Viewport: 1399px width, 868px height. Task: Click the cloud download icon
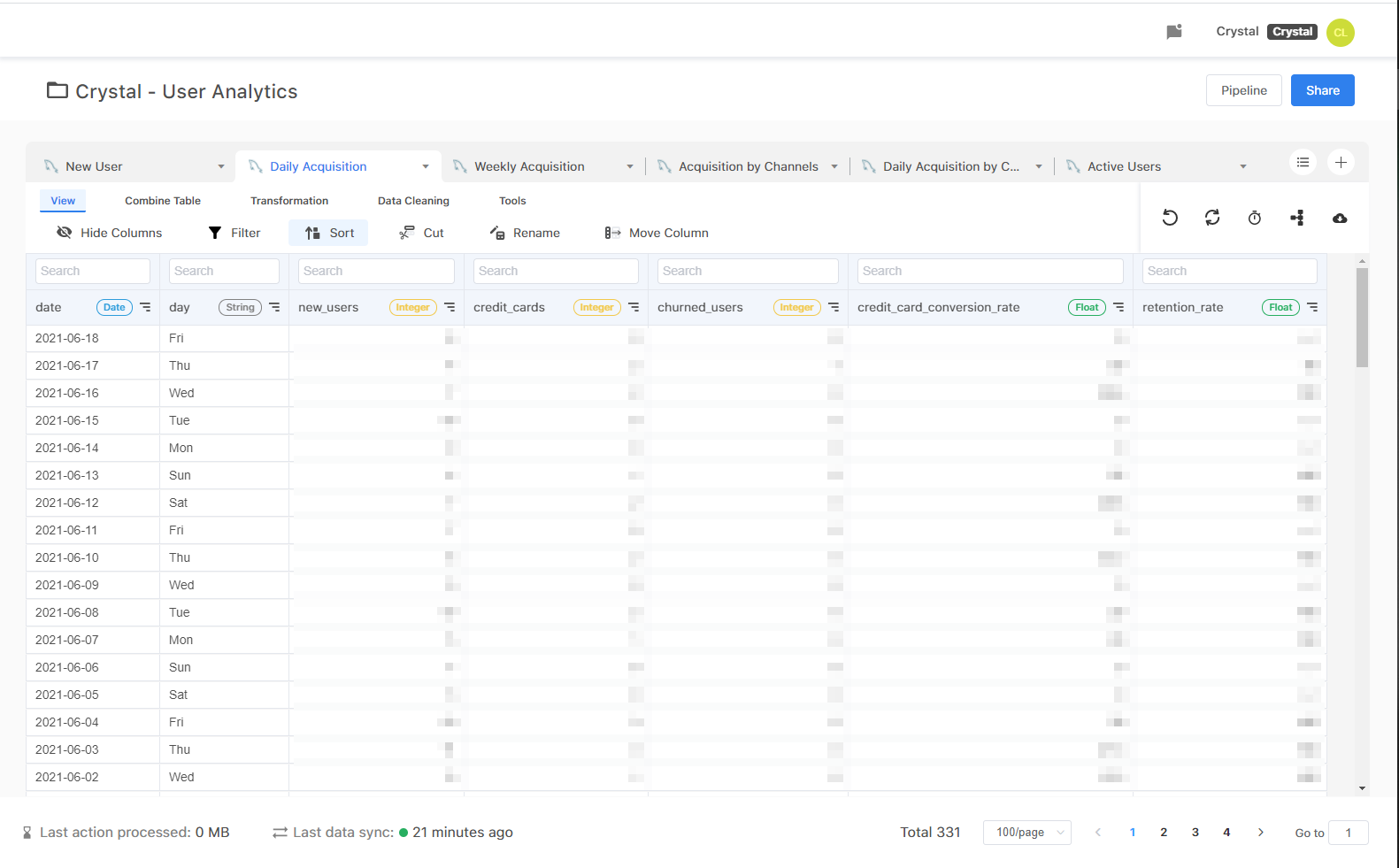(1340, 218)
